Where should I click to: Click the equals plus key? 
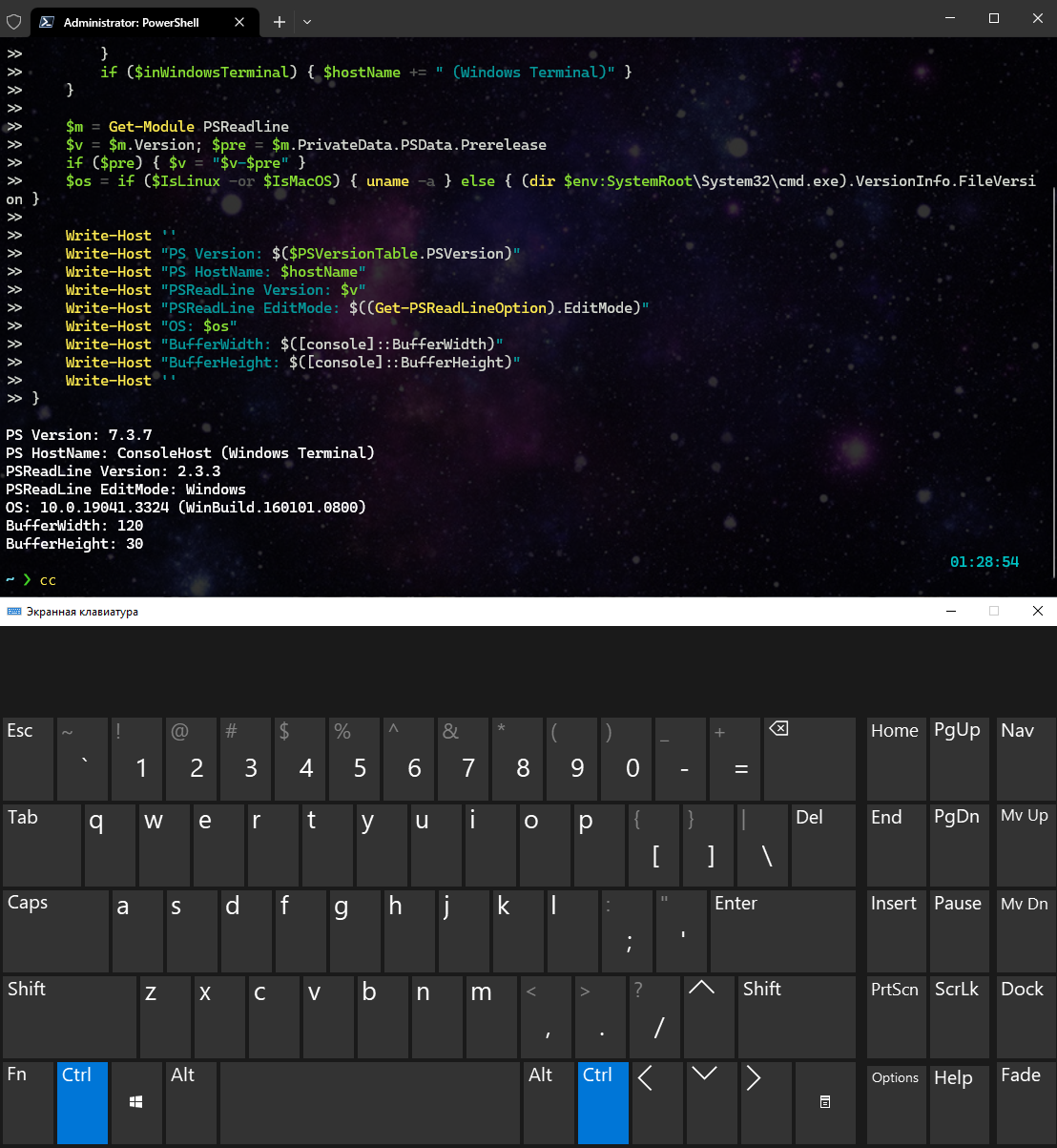click(x=736, y=759)
